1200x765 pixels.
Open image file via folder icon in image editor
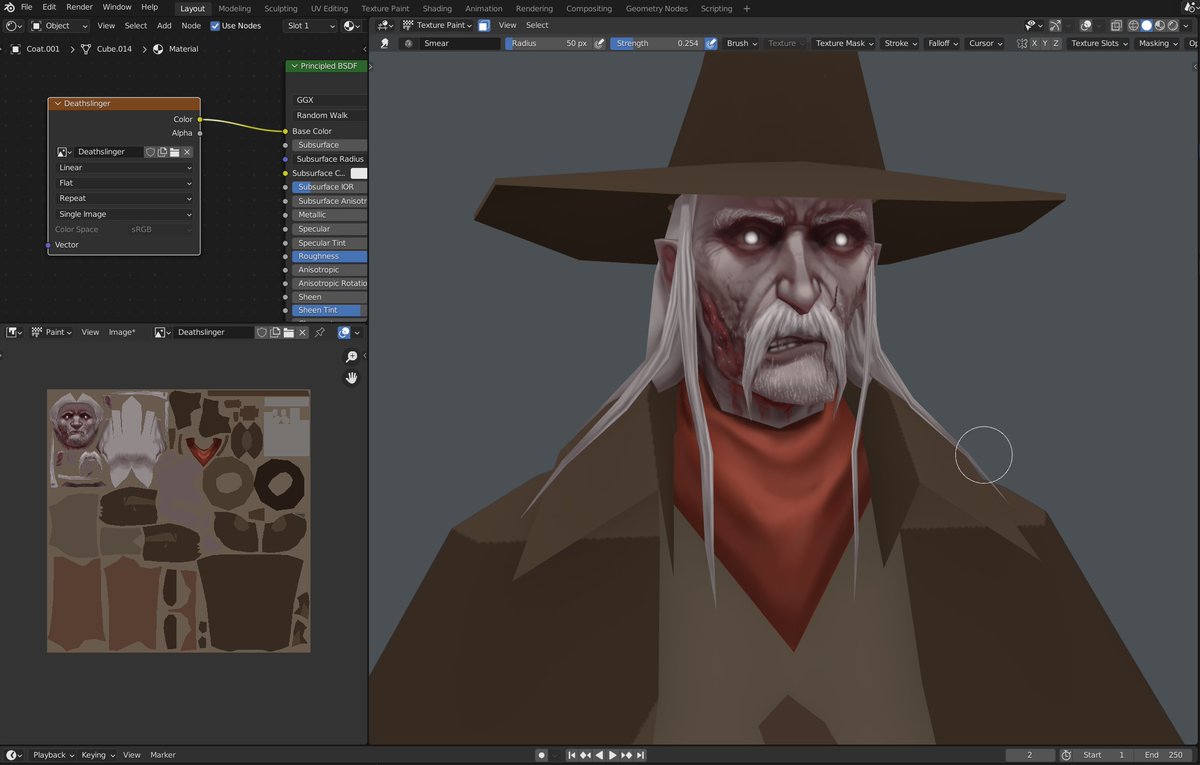coord(288,332)
